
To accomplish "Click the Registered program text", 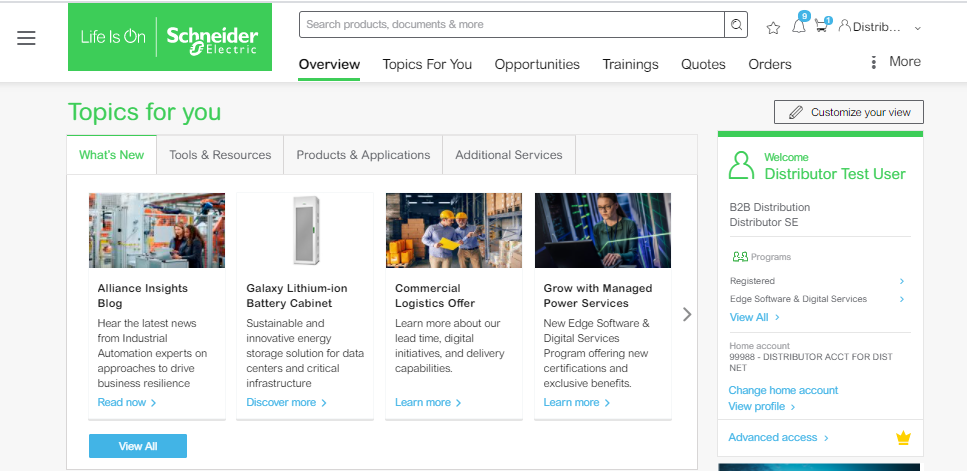I will click(752, 281).
